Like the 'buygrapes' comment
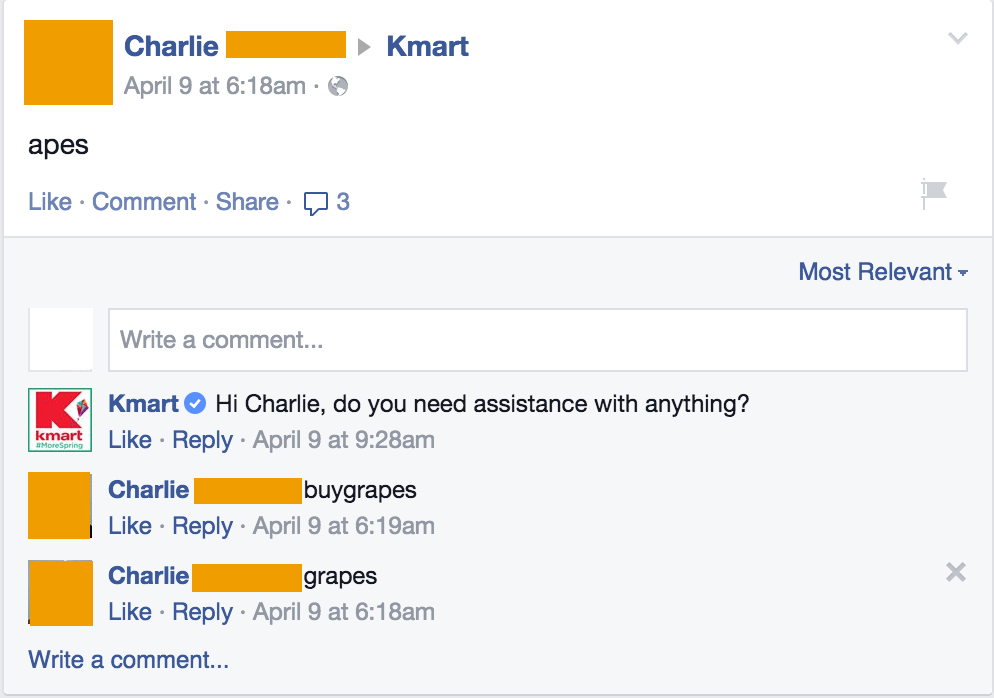 click(x=130, y=526)
